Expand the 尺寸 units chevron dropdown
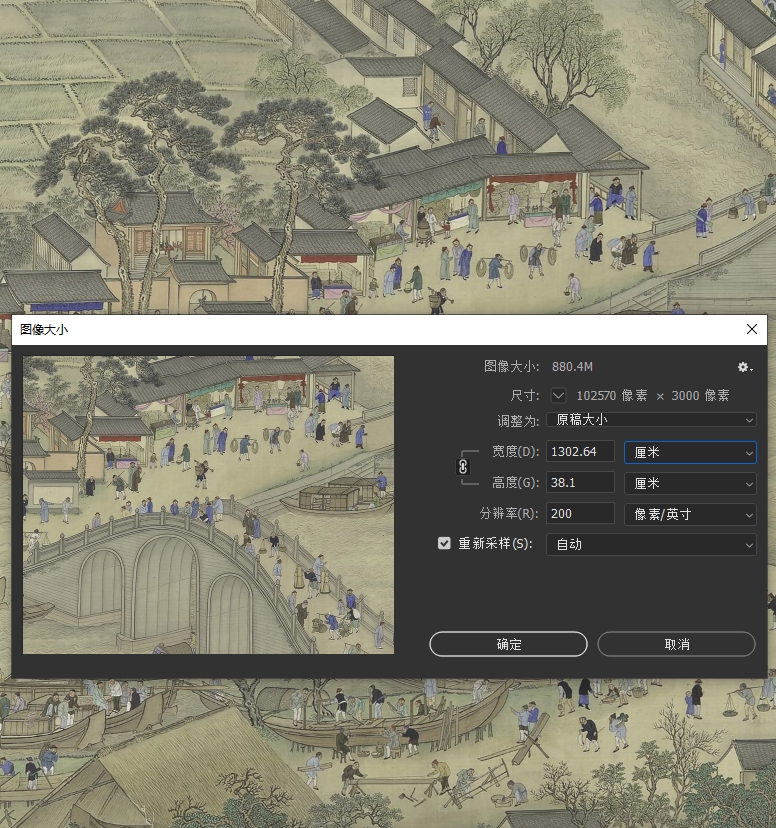This screenshot has height=828, width=776. (x=559, y=396)
